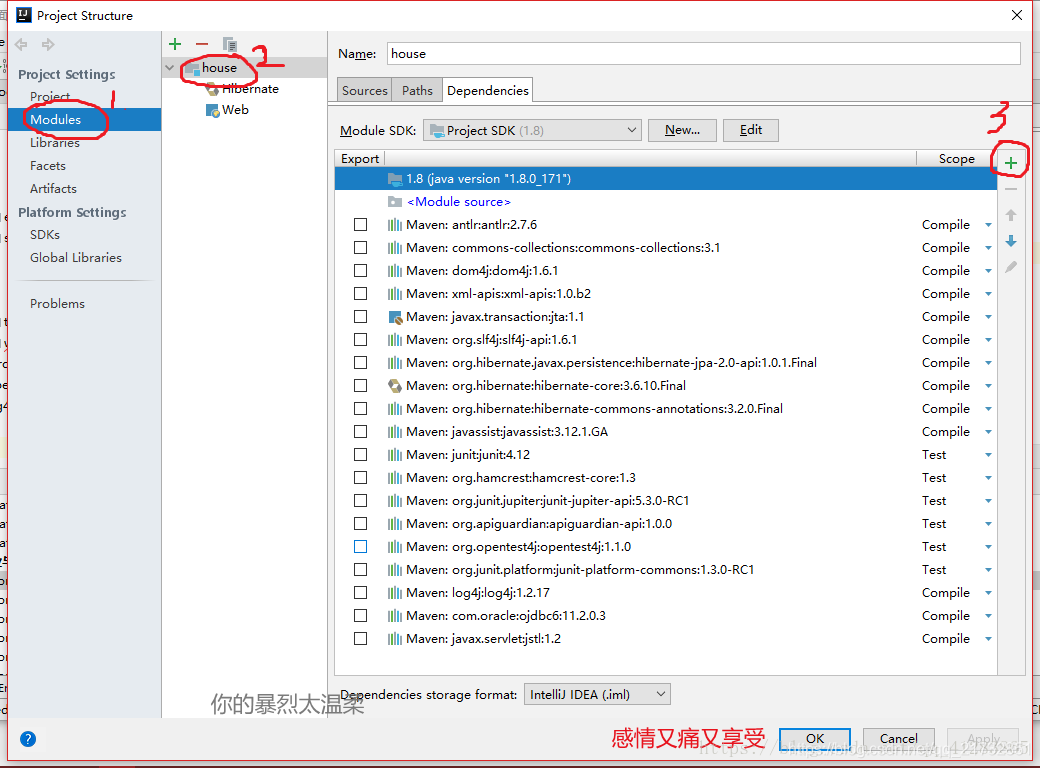Viewport: 1040px width, 768px height.
Task: Check export box for javax.servlet:jstl:1.2
Action: 360,639
